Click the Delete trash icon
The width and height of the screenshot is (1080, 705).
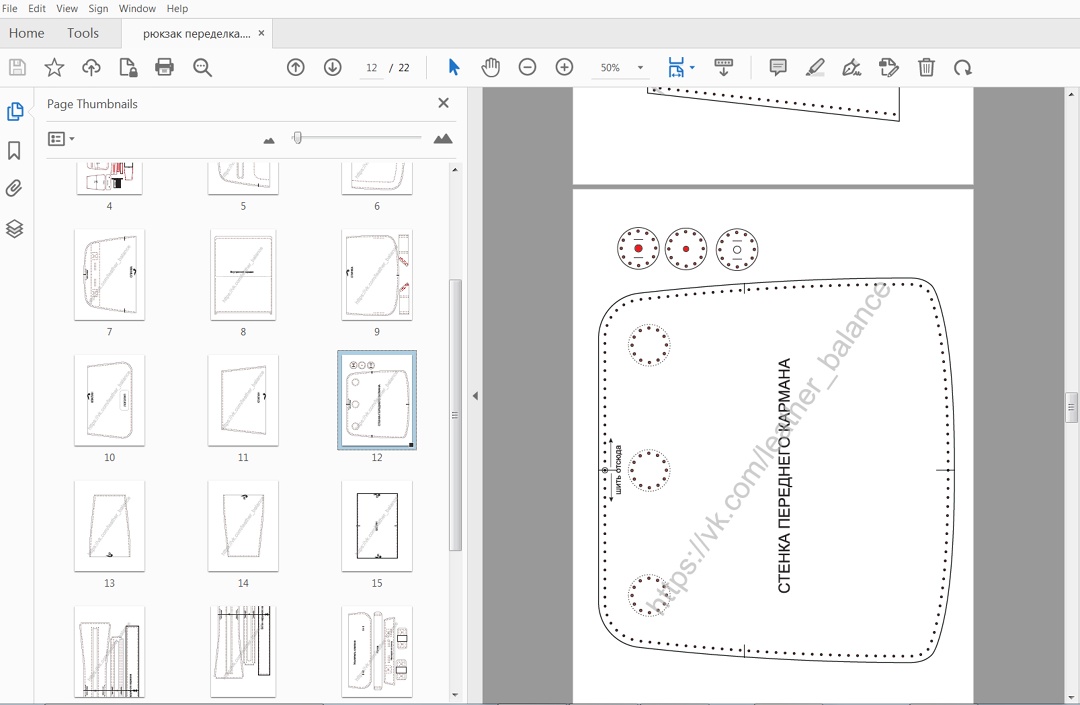(x=926, y=68)
